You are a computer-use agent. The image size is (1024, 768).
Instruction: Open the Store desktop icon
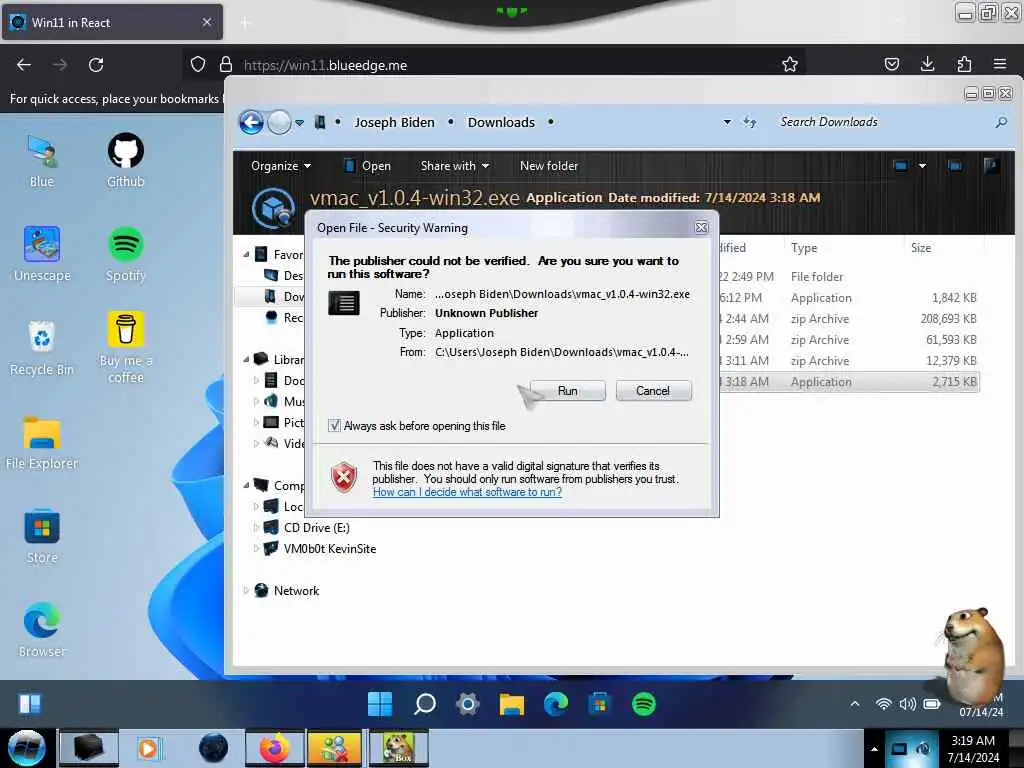coord(42,537)
